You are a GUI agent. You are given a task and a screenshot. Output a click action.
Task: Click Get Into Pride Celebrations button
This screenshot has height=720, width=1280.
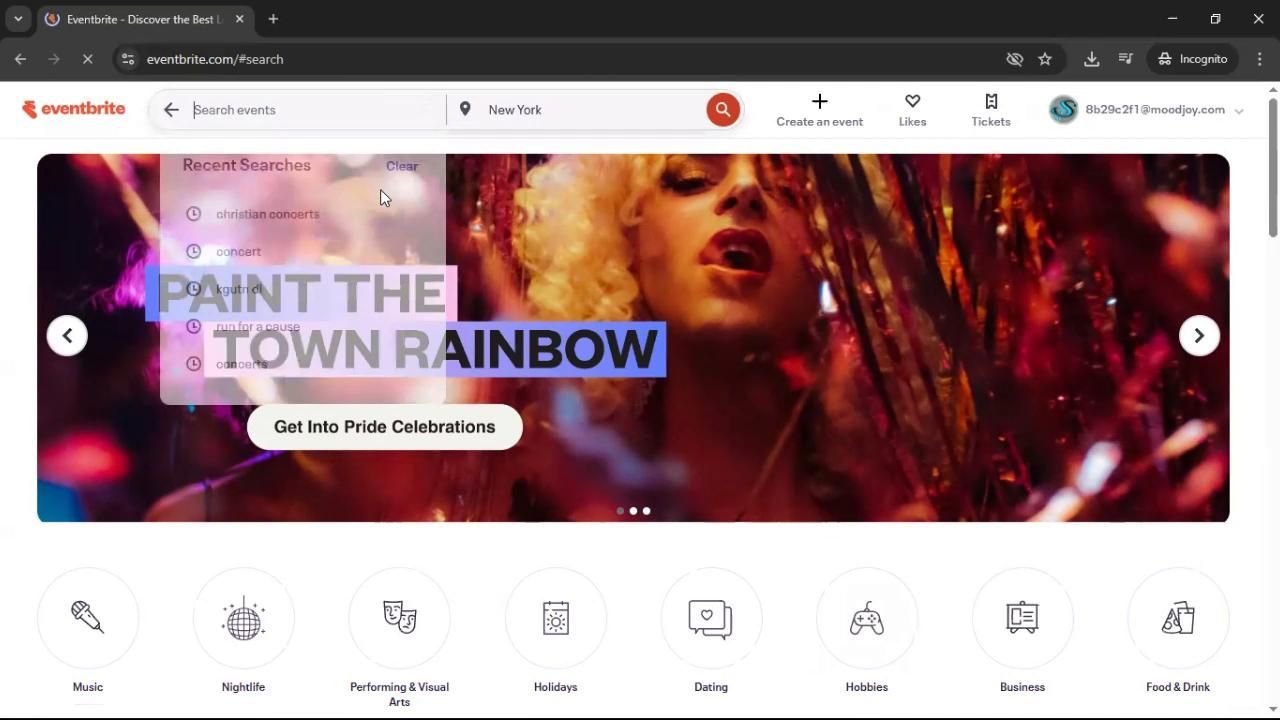(x=384, y=427)
